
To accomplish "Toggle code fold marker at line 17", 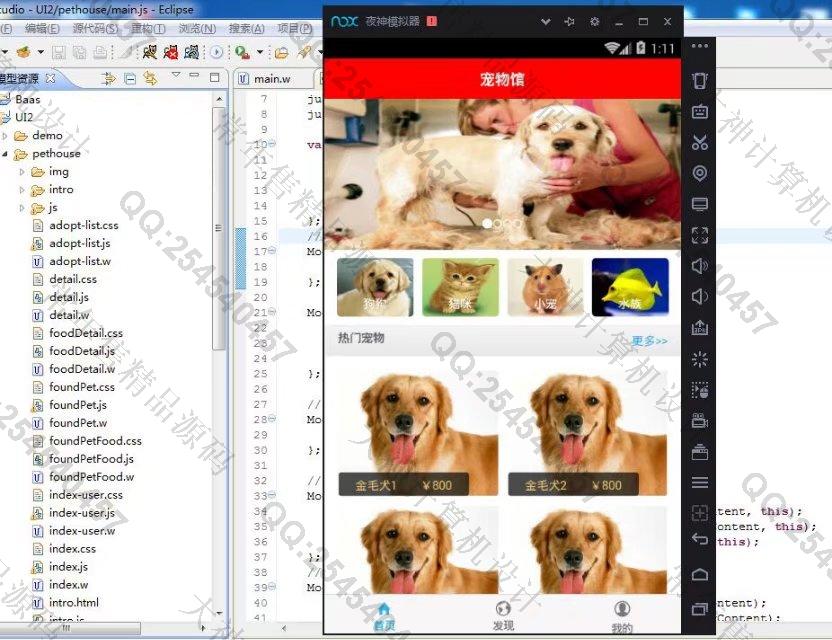I will point(272,250).
